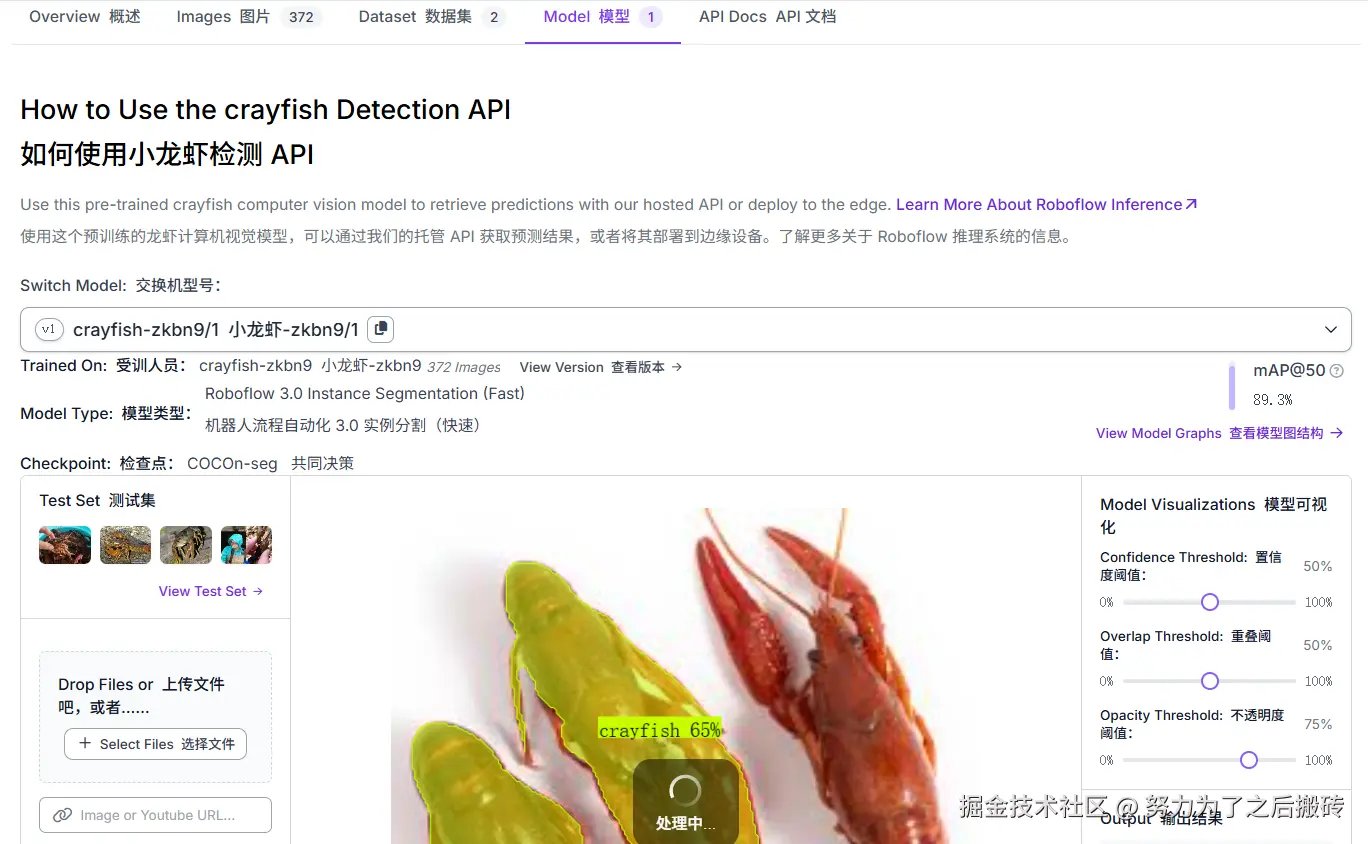Screen dimensions: 1368x844
Task: Click the Overlap Threshold slider handle
Action: 1210,681
